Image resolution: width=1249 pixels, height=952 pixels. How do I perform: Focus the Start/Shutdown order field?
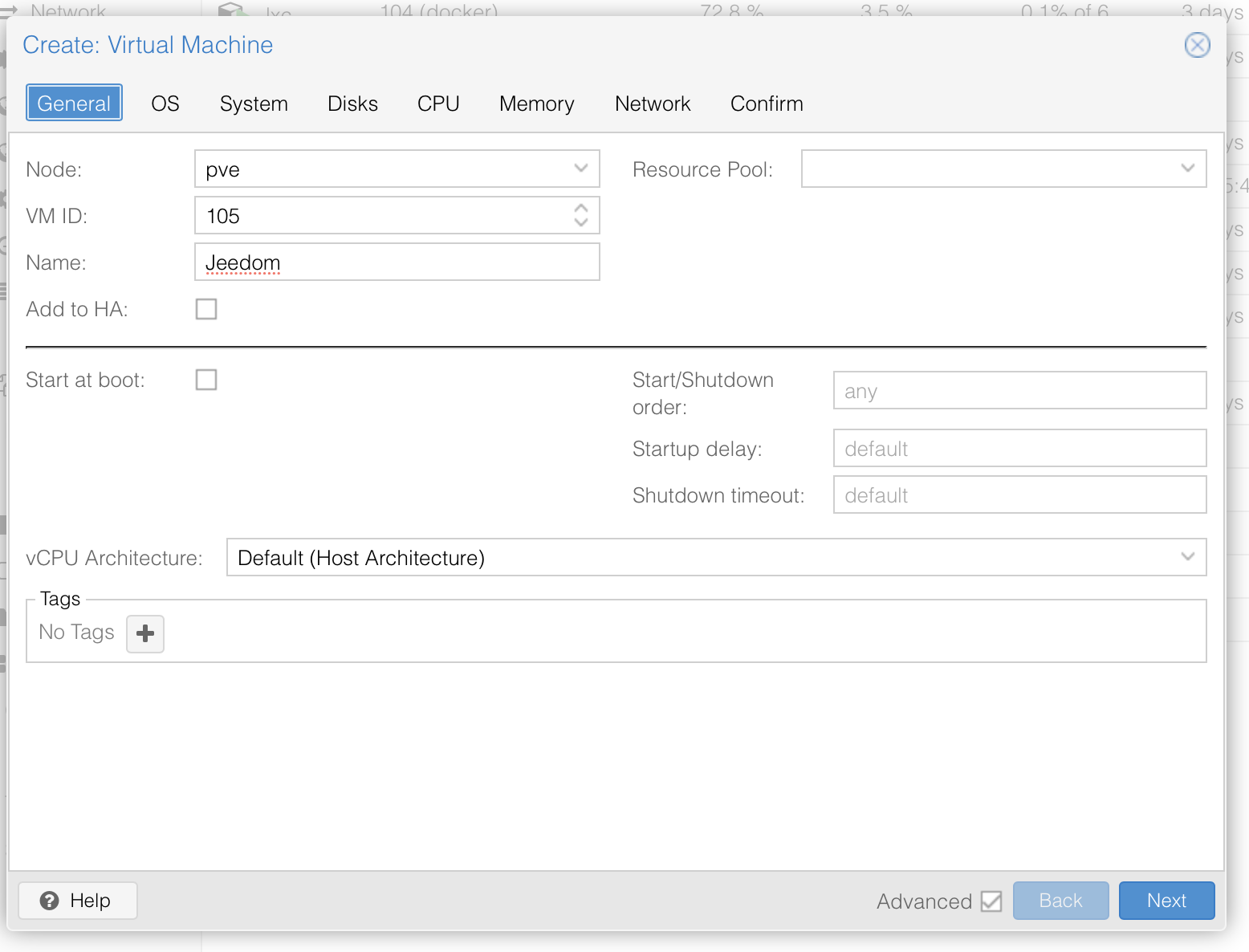click(1019, 390)
